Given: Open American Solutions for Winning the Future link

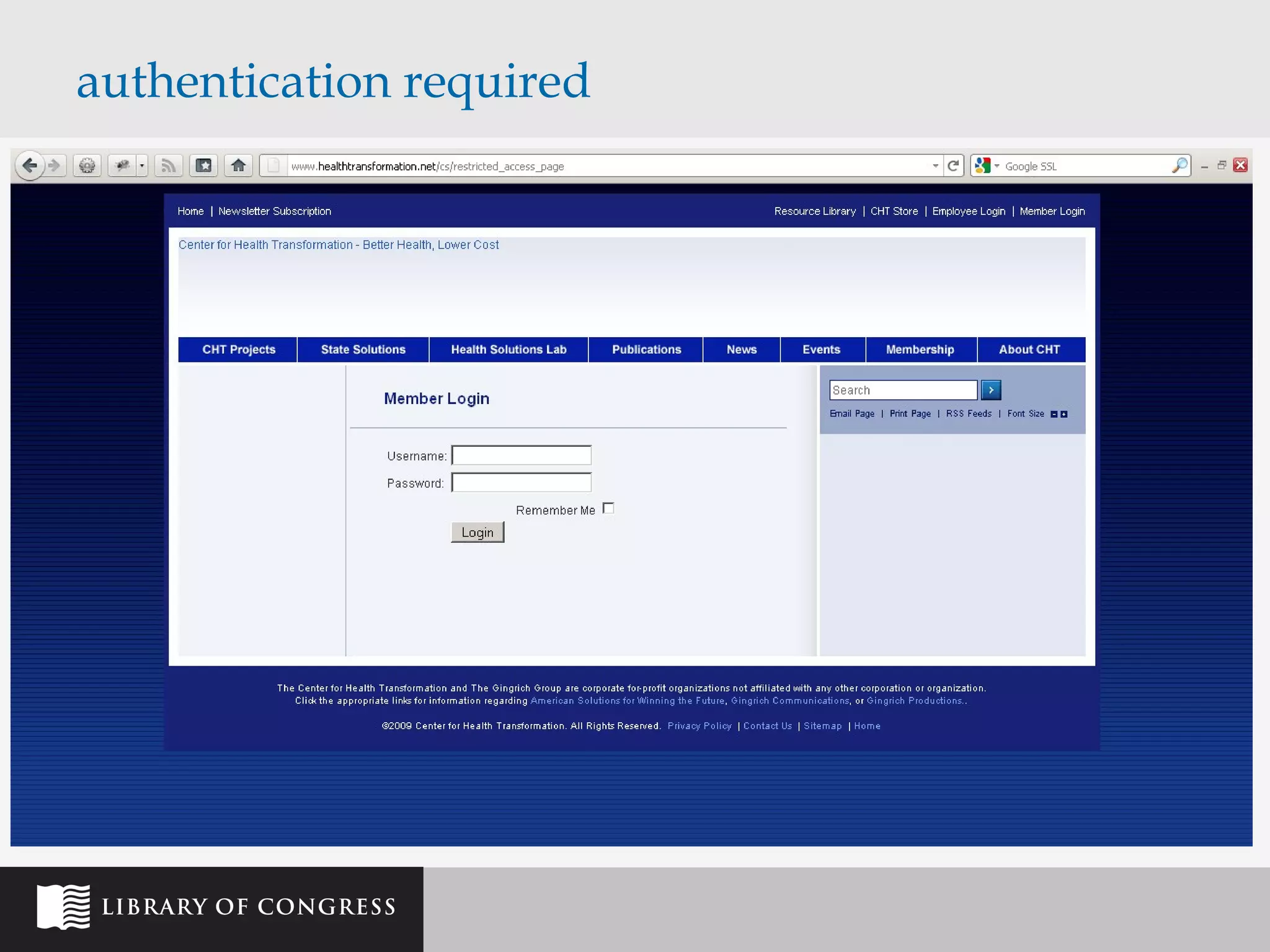Looking at the screenshot, I should (628, 701).
